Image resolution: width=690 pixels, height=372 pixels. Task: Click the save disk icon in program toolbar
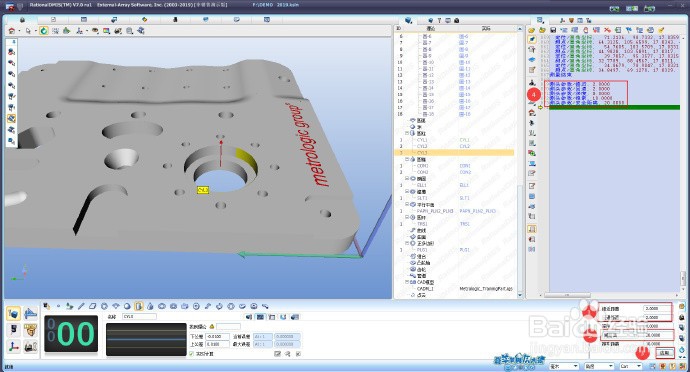click(553, 30)
